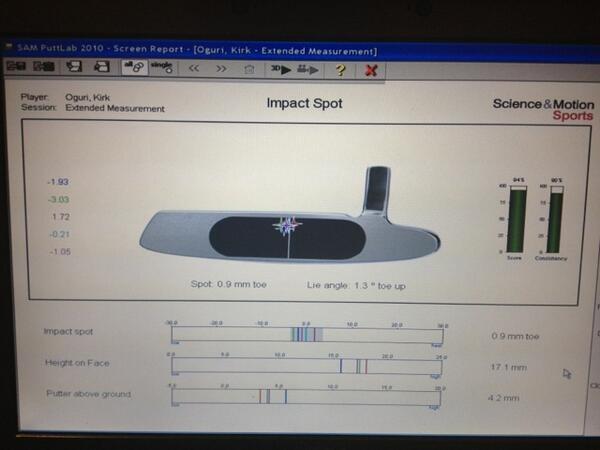This screenshot has height=450, width=600.
Task: Click the Science&Motion Sports logo
Action: [543, 109]
